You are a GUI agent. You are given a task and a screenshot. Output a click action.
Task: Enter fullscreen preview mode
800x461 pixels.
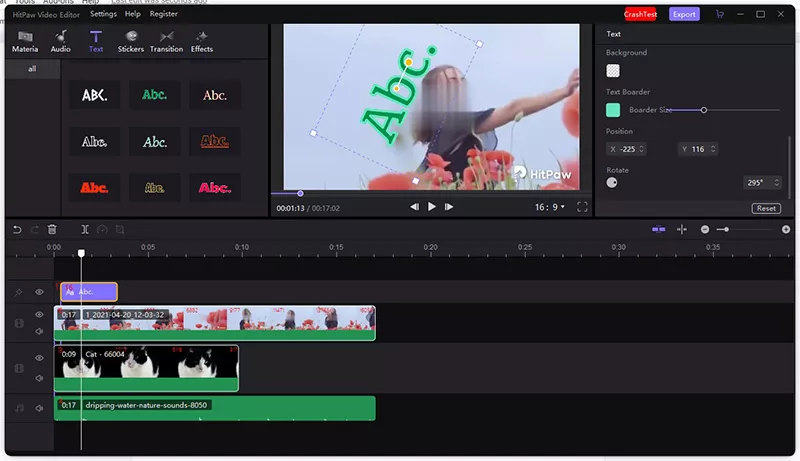(583, 207)
